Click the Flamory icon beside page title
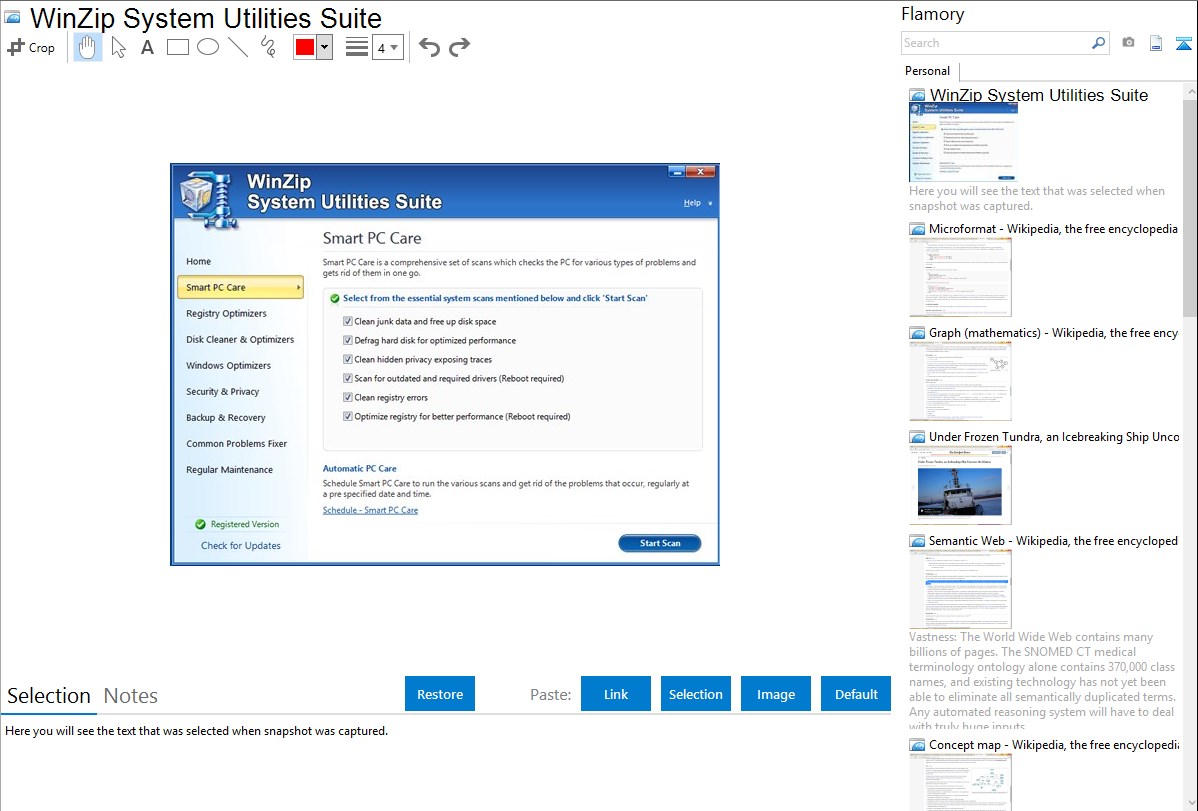Screen dimensions: 1198x811 click(x=12, y=18)
